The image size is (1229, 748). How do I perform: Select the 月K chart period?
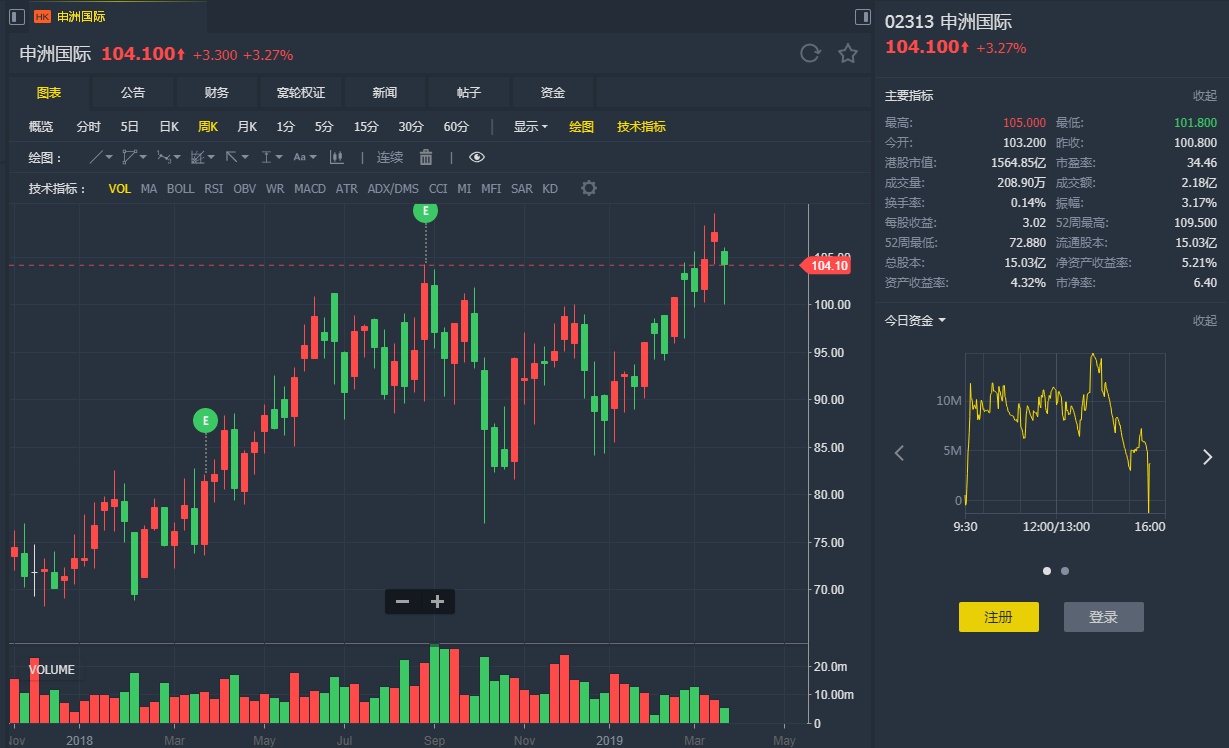[x=247, y=127]
